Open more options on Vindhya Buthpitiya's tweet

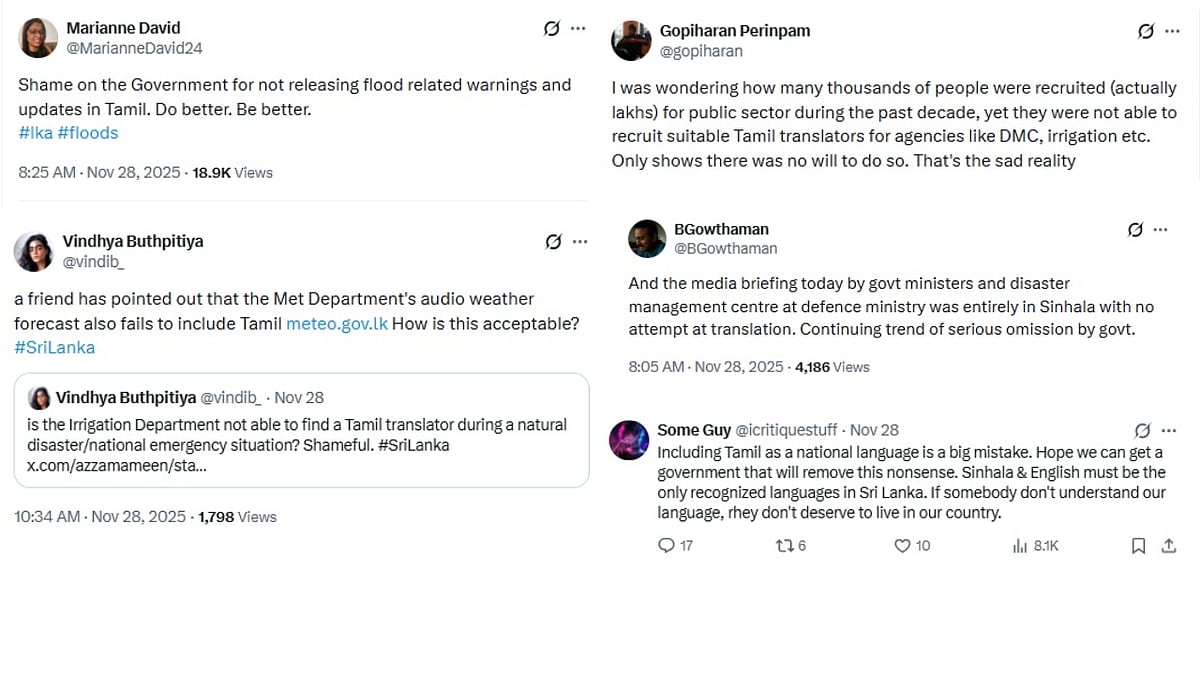point(580,241)
